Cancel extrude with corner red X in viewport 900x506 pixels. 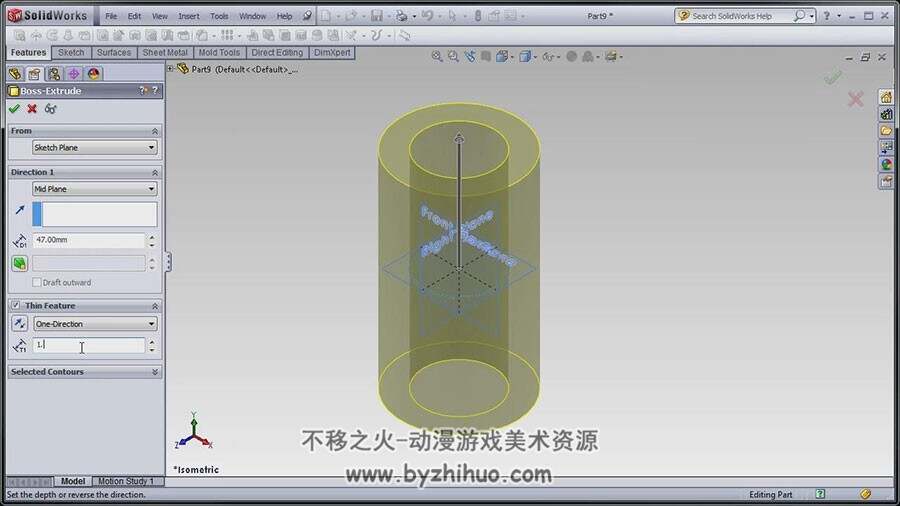pyautogui.click(x=855, y=99)
